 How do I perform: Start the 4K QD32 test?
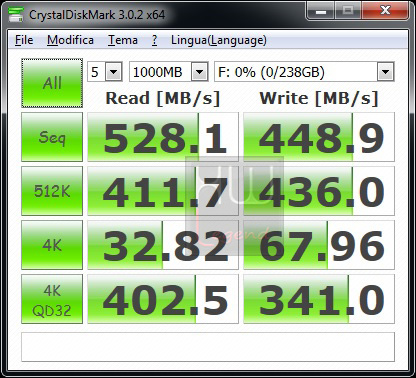point(52,299)
